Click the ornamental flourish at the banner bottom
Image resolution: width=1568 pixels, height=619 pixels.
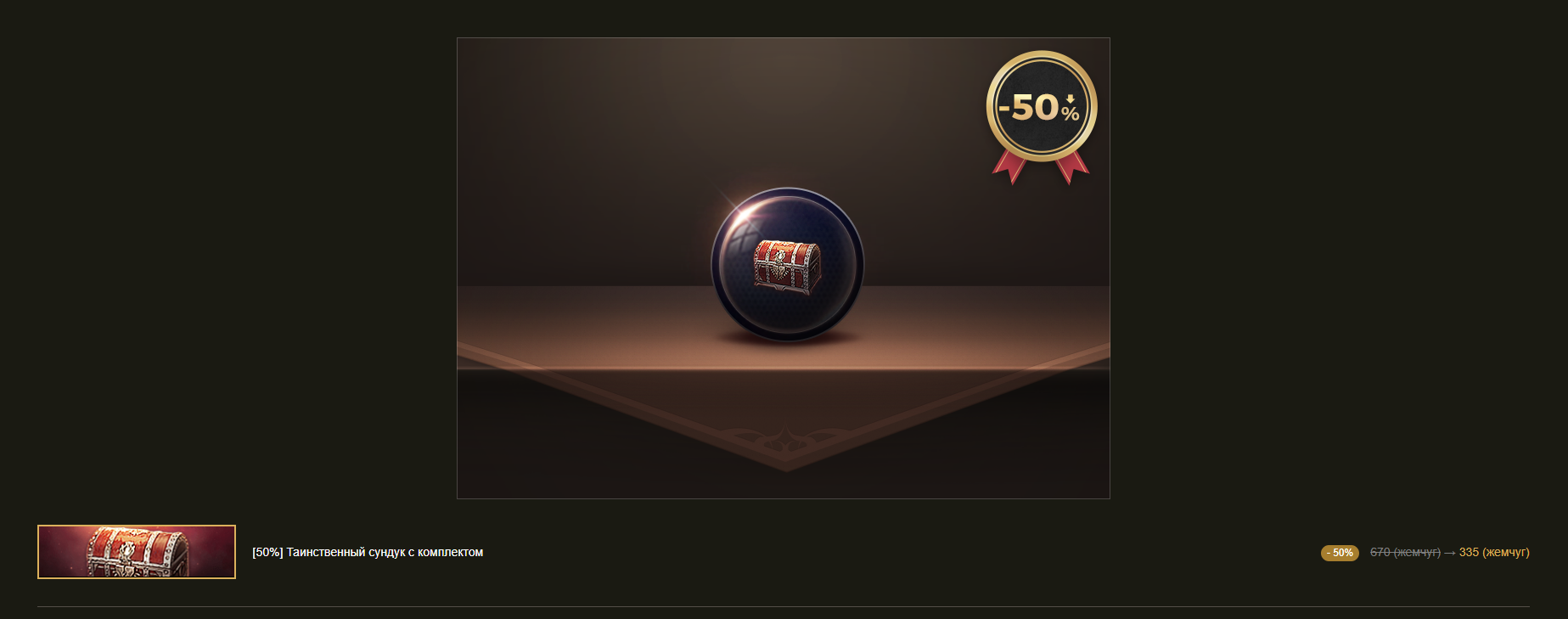(x=786, y=442)
